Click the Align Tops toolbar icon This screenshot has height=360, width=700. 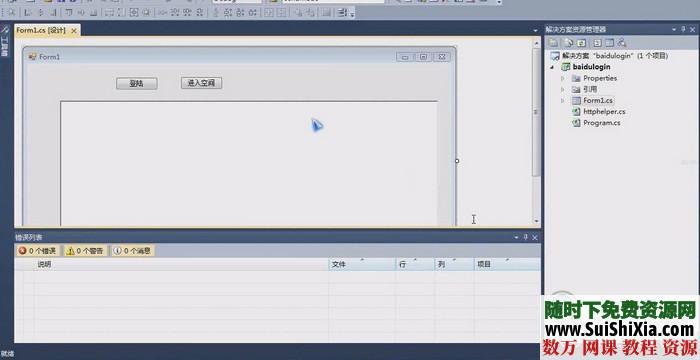[68, 13]
